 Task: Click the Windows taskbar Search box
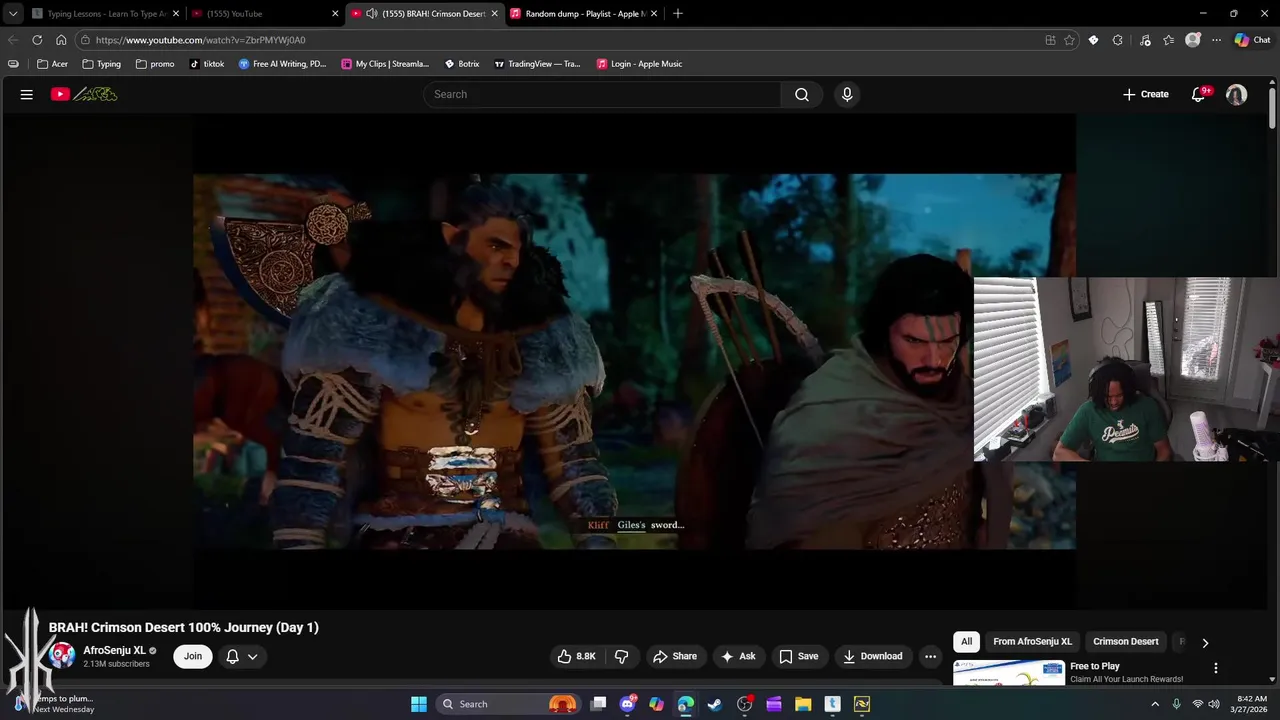pos(509,704)
